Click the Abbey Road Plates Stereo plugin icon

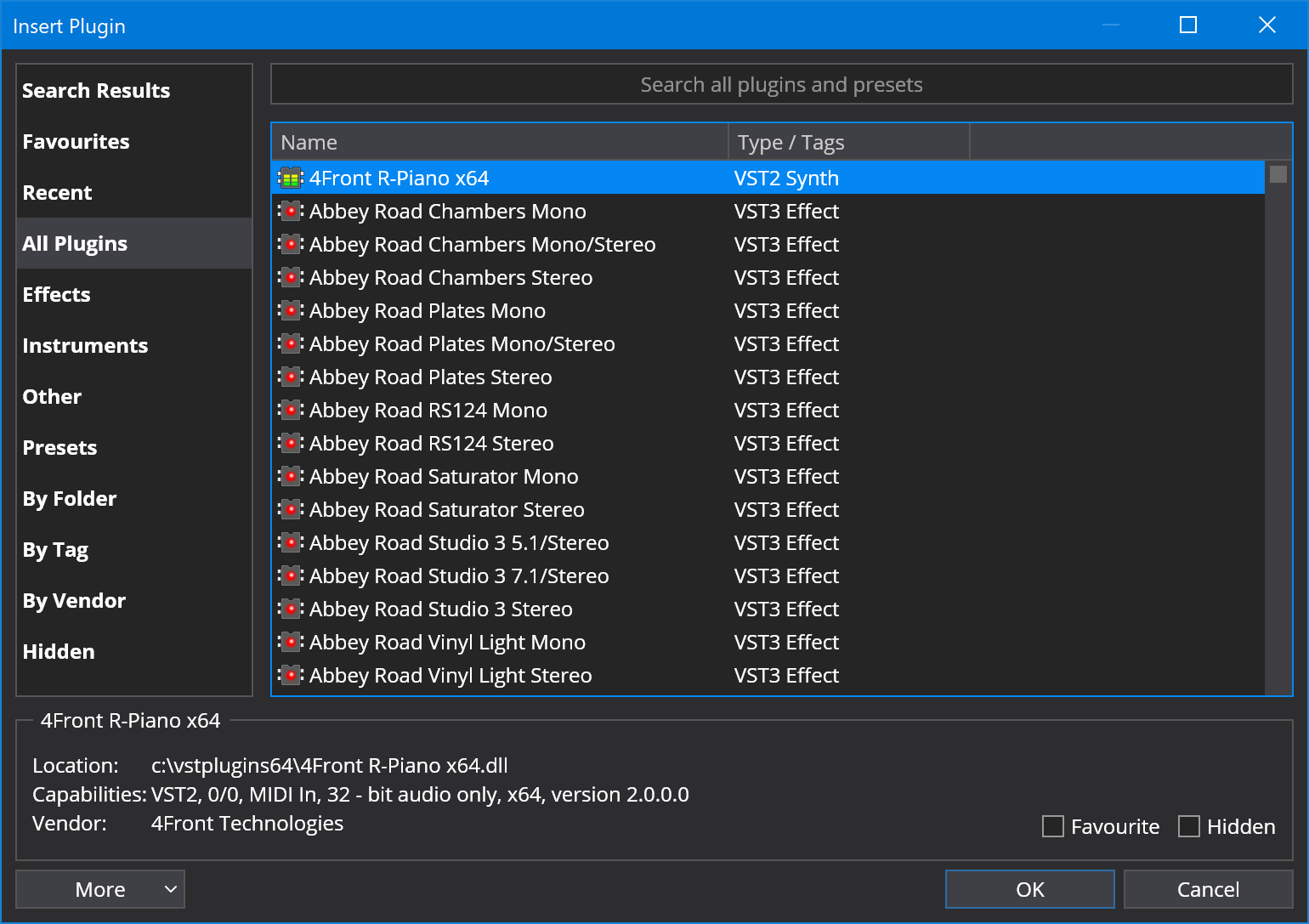[291, 377]
